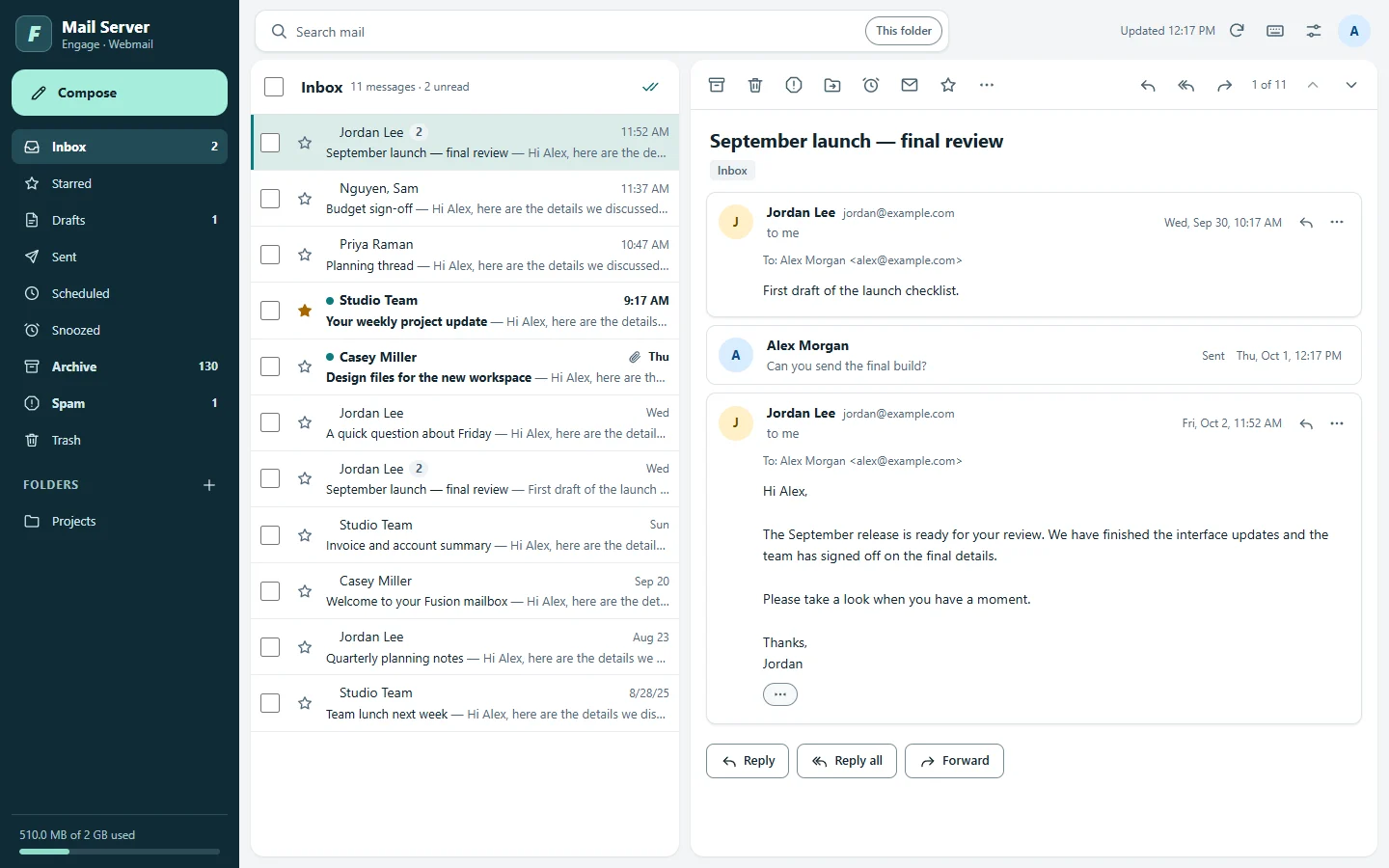The image size is (1389, 868).
Task: Open the Starred folder
Action: click(x=120, y=183)
